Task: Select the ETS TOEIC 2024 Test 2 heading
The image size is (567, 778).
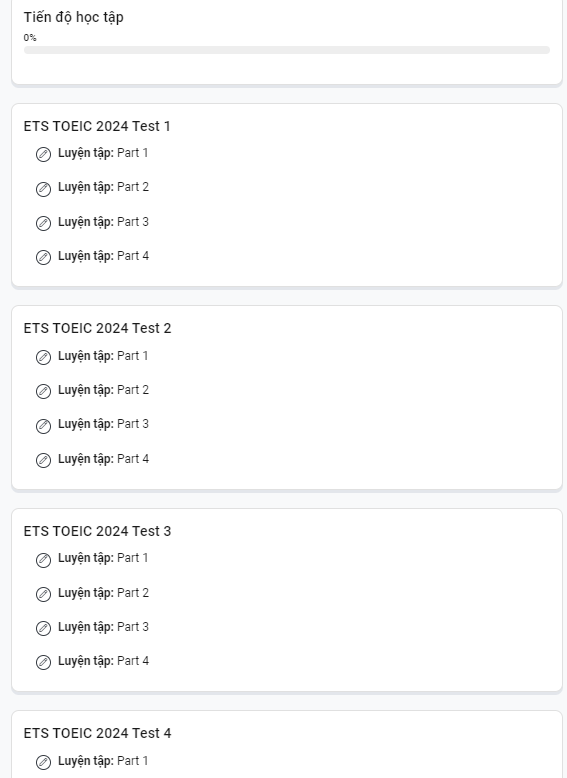Action: click(x=97, y=328)
